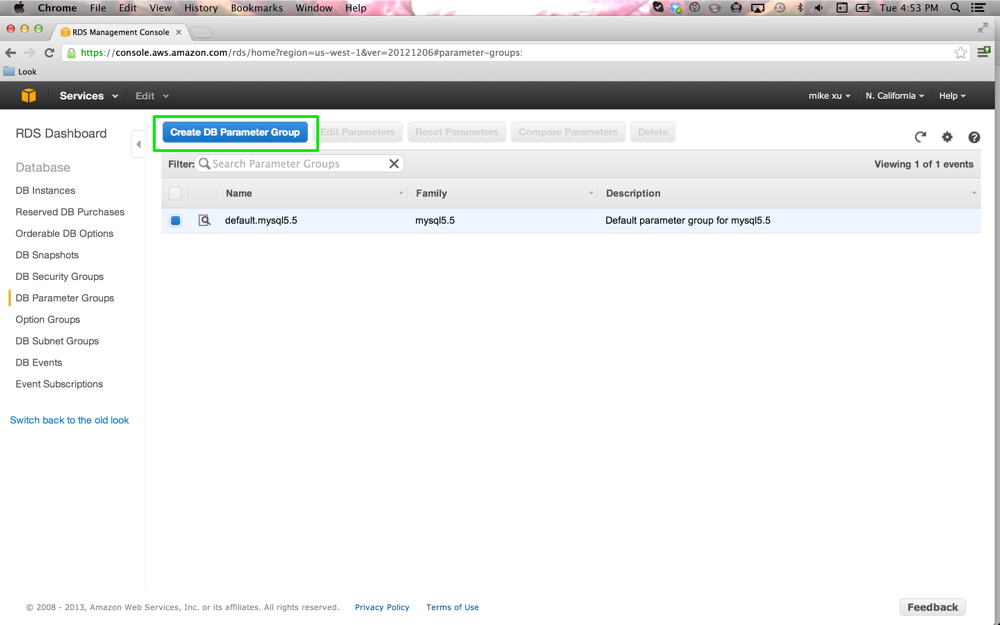View details magnifier for default.mysql5.5
The width and height of the screenshot is (1000, 625).
tap(204, 220)
